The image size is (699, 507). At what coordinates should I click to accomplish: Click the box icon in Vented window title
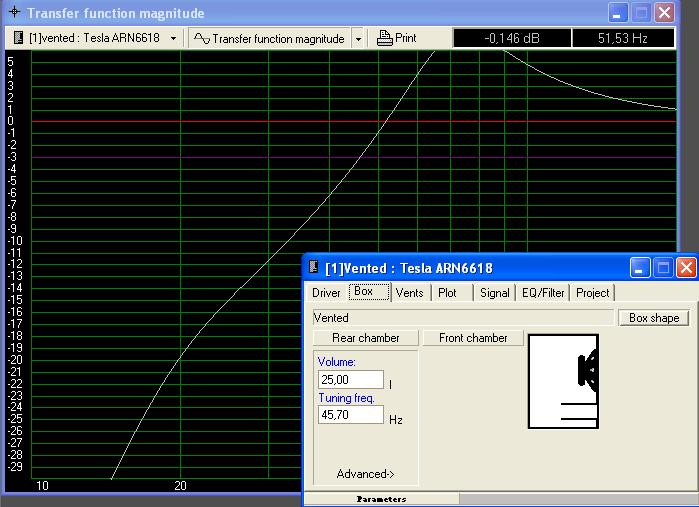313,267
